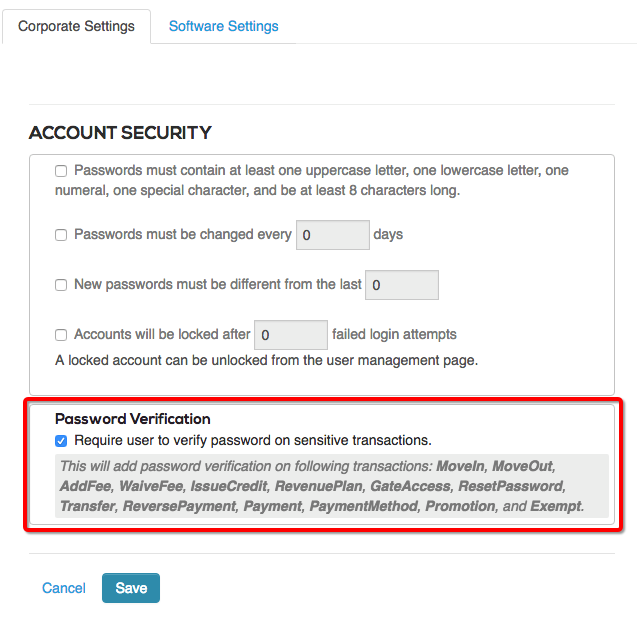Select the failed login attempts number field
The width and height of the screenshot is (637, 618).
pos(291,335)
